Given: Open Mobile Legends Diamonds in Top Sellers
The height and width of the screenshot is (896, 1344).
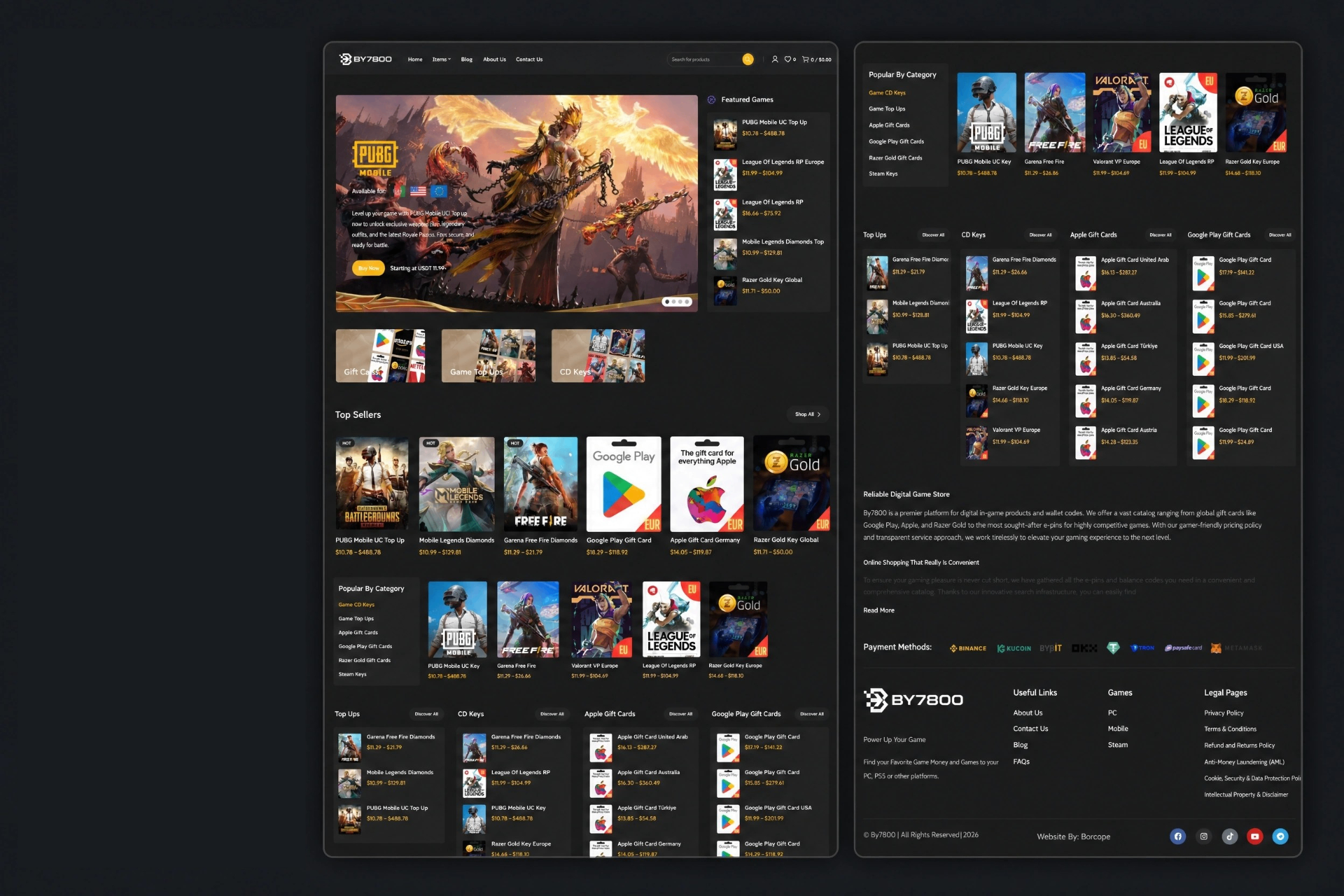Looking at the screenshot, I should point(456,496).
